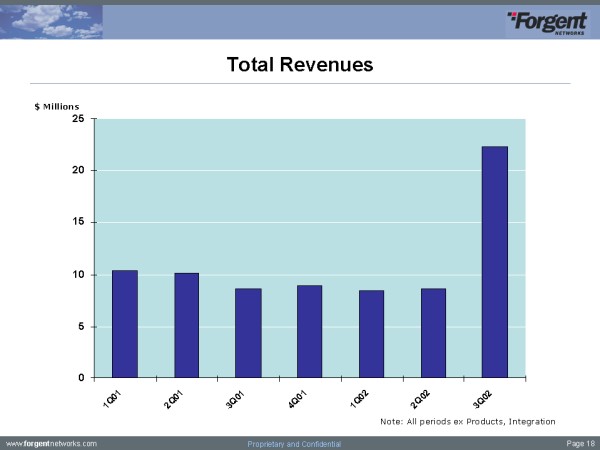
Task: Click the Forgent Networks logo
Action: click(x=549, y=23)
